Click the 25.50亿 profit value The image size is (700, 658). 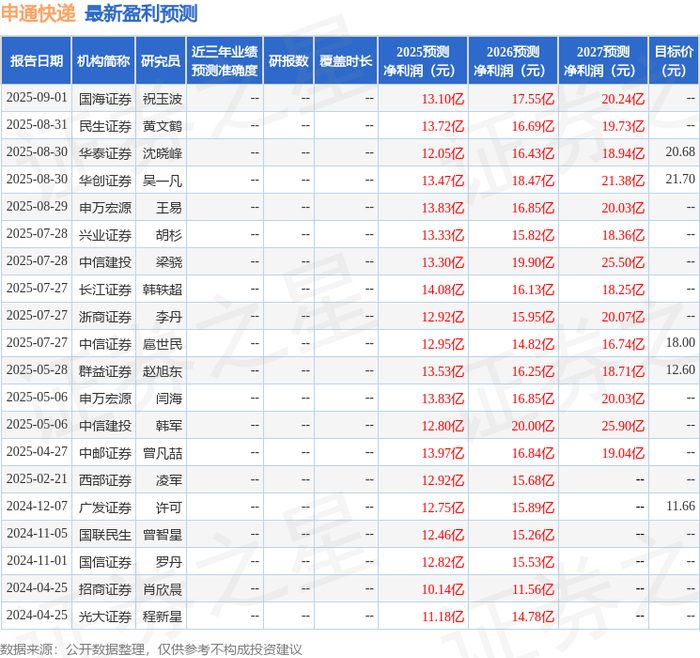tap(623, 262)
